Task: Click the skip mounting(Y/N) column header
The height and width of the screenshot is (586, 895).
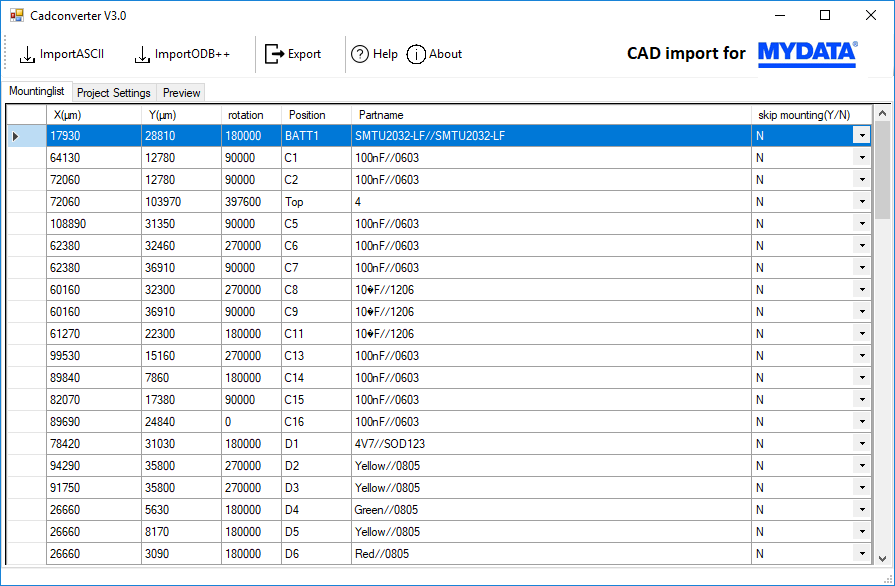Action: [x=812, y=115]
